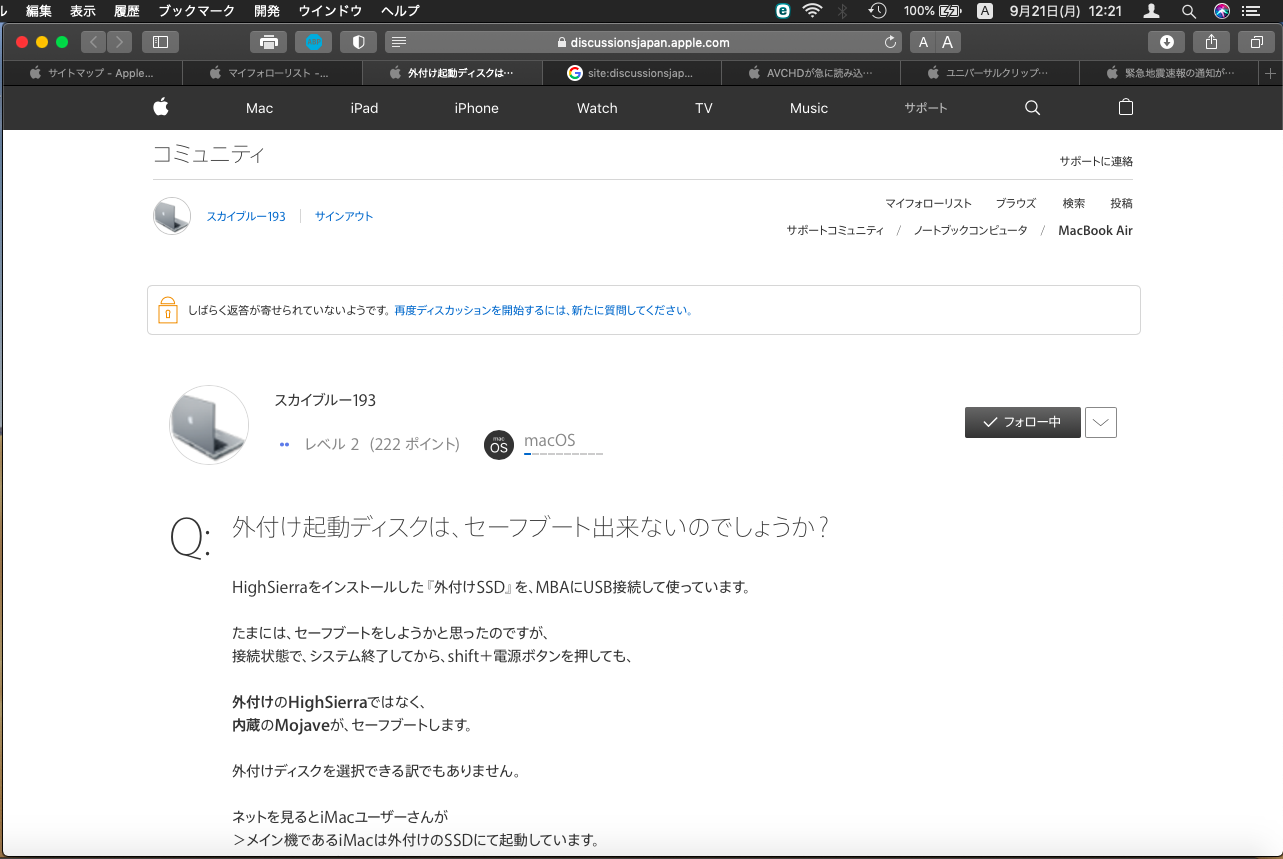
Task: Open iPhone in the Apple navigation
Action: coord(476,108)
